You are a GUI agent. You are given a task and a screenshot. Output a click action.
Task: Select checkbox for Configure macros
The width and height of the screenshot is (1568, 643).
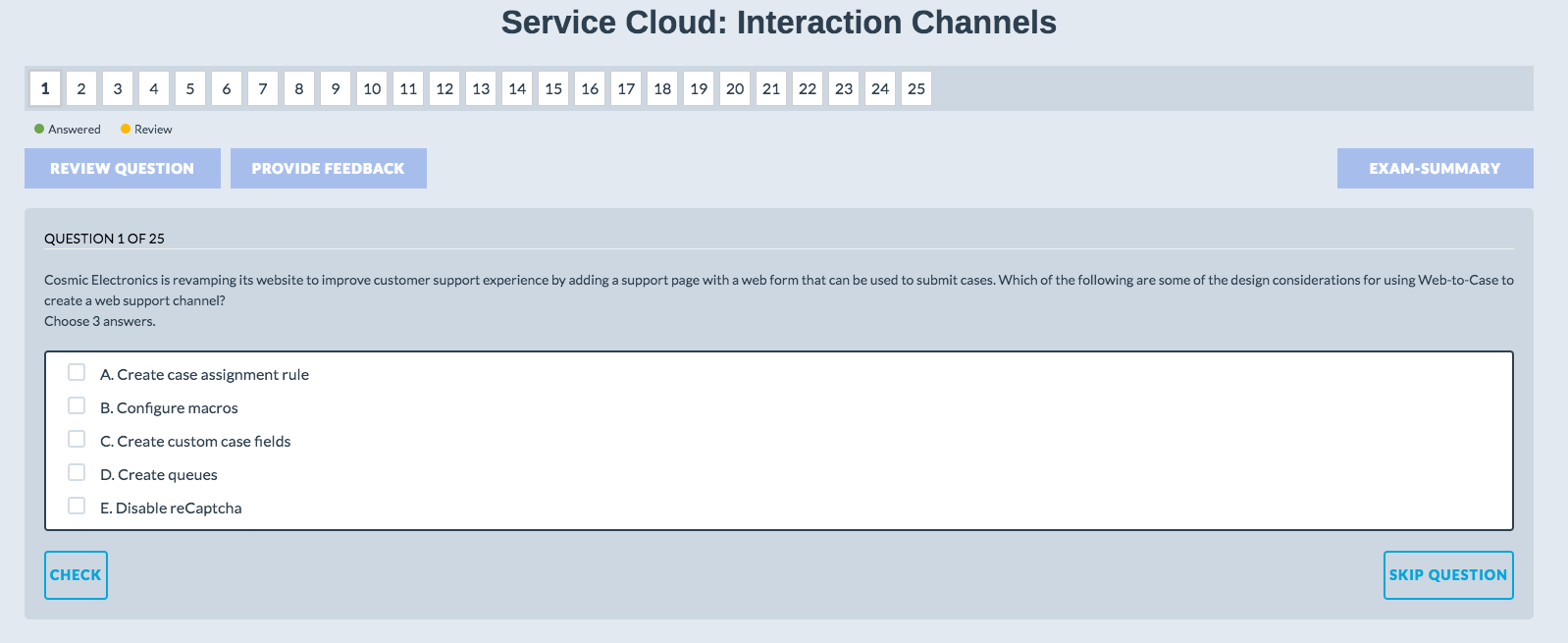pyautogui.click(x=77, y=405)
